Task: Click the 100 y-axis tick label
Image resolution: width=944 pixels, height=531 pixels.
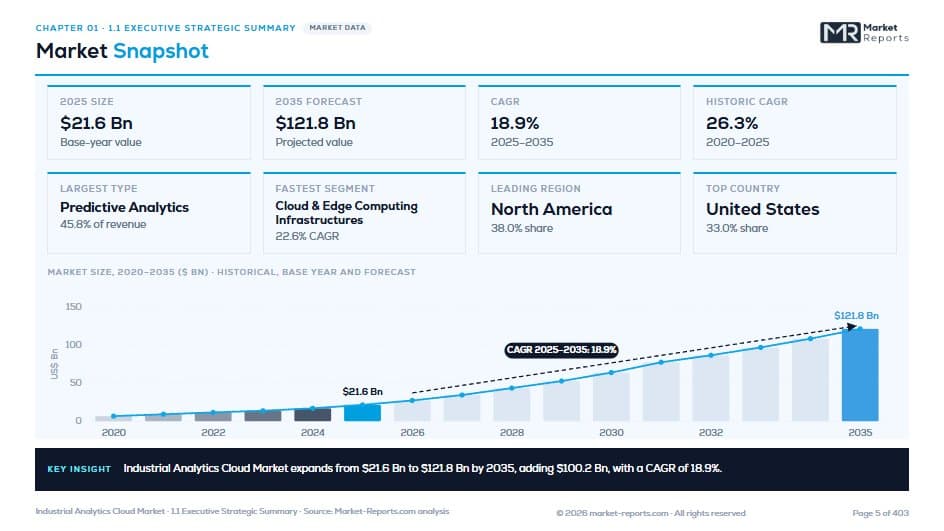Action: pos(73,344)
